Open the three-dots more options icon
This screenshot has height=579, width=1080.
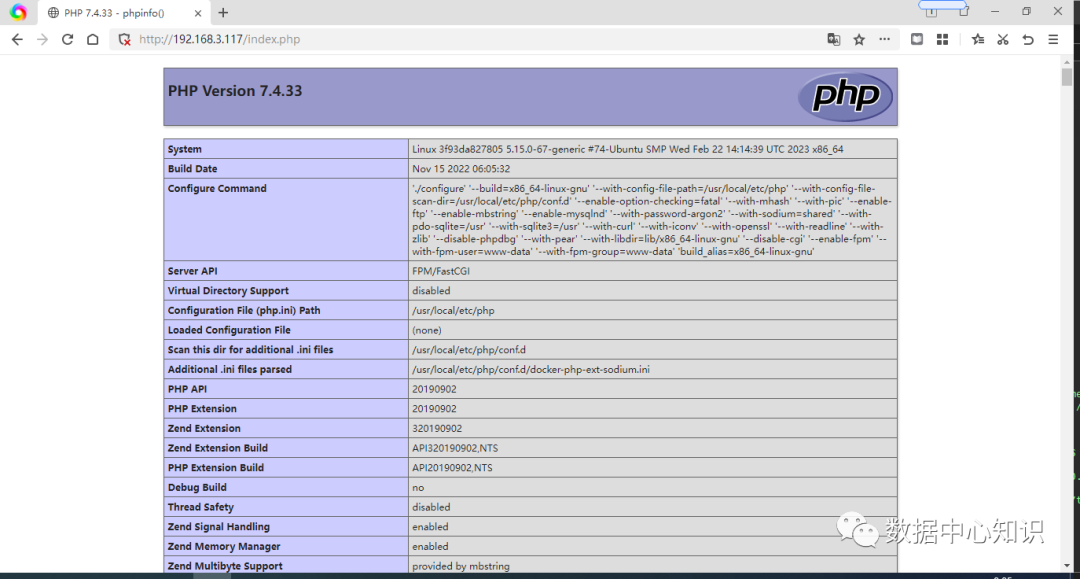[x=884, y=39]
